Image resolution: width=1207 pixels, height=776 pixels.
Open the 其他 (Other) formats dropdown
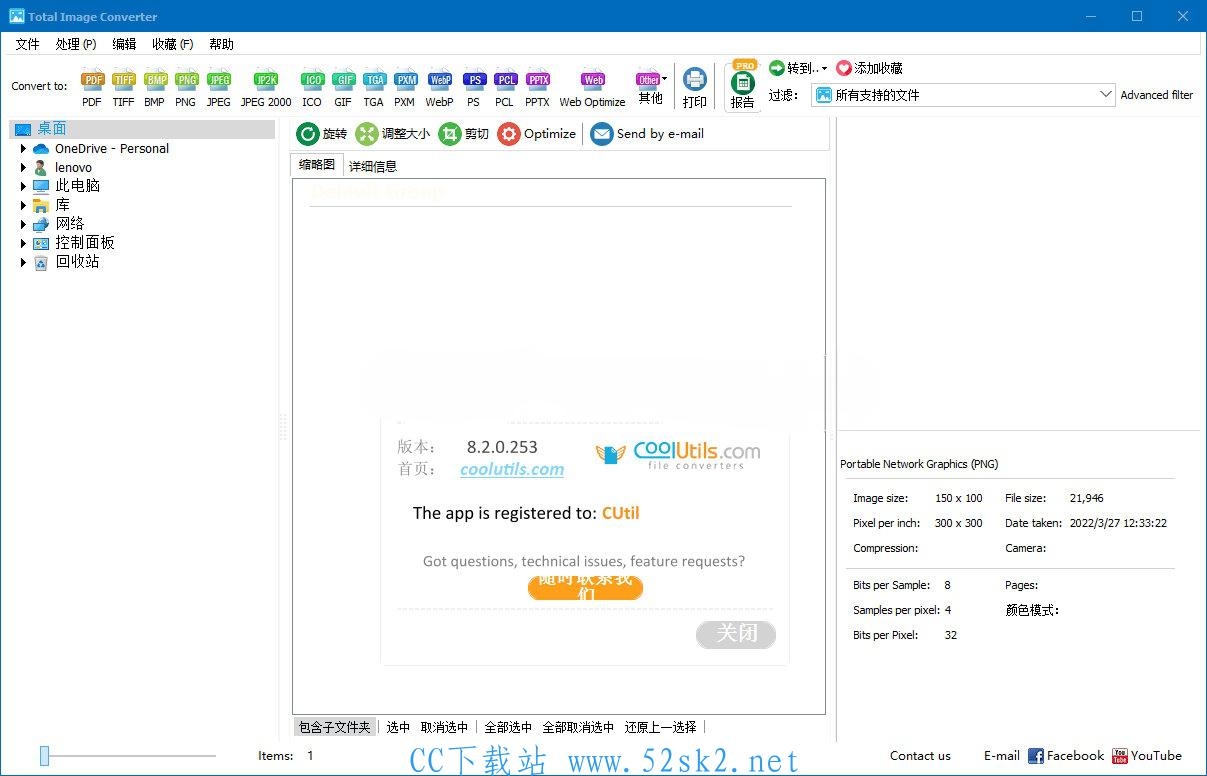pyautogui.click(x=651, y=88)
